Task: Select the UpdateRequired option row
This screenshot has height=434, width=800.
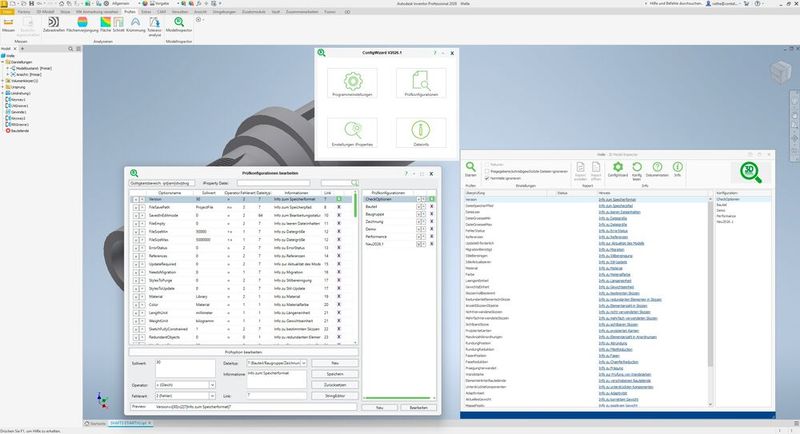Action: 240,264
